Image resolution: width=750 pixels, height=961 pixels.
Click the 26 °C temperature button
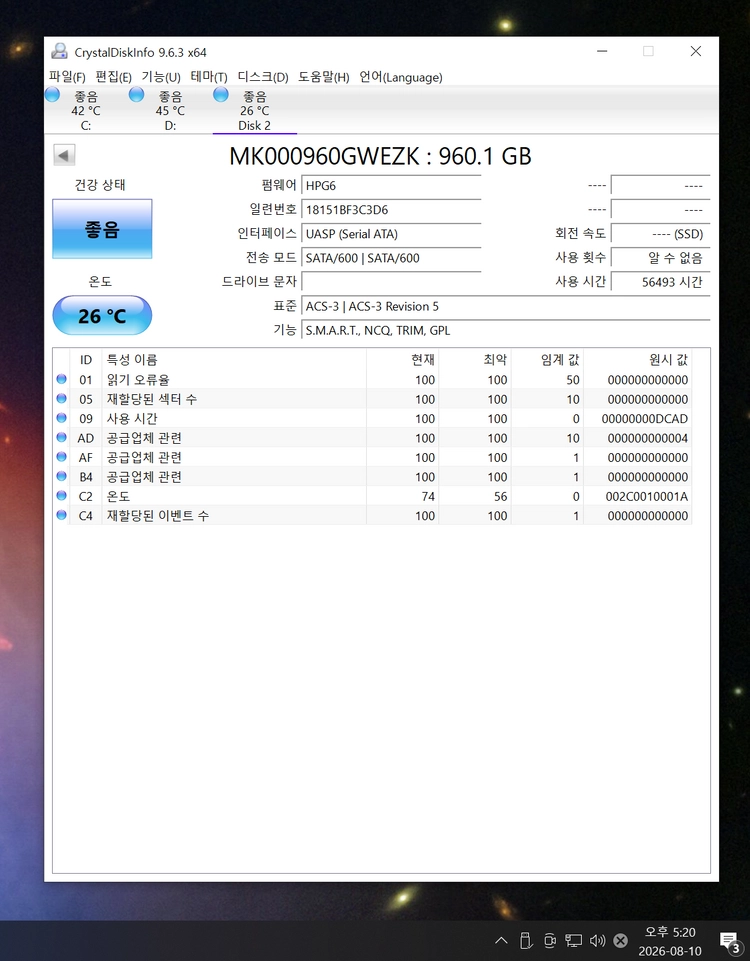[x=102, y=316]
